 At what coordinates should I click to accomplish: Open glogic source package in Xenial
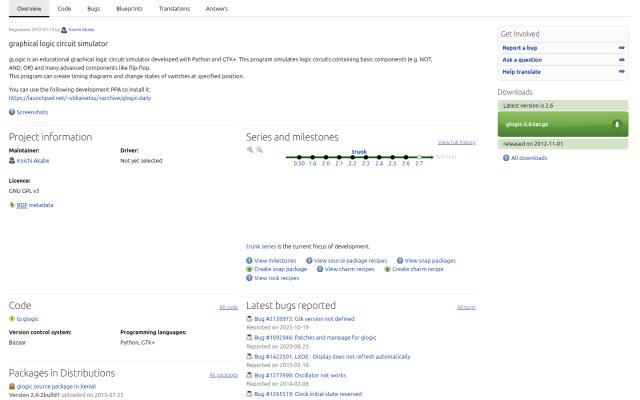[x=56, y=387]
